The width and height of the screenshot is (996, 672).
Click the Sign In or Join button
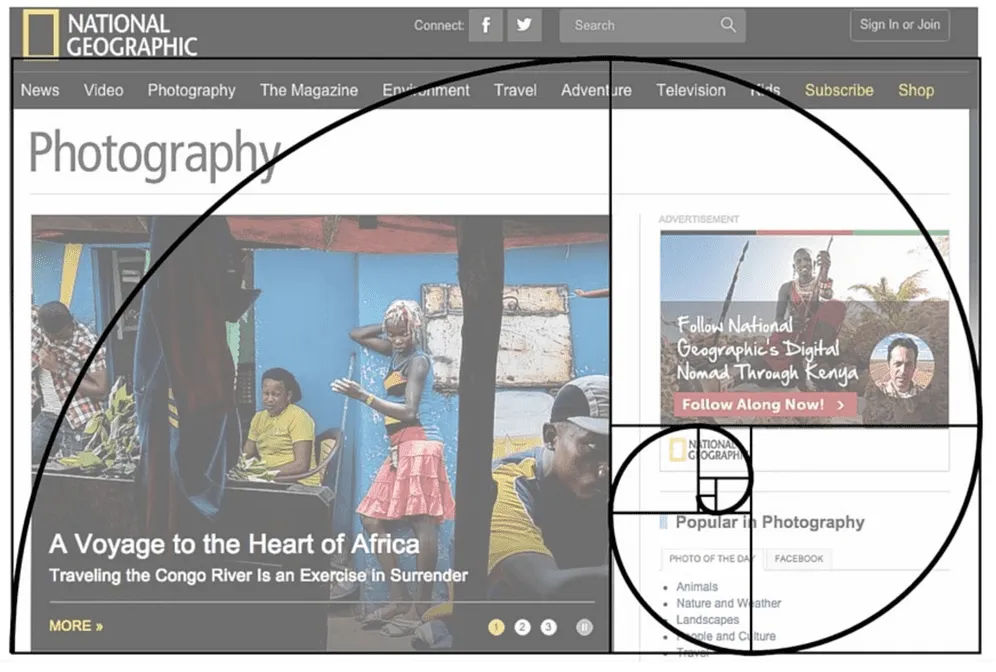(899, 25)
